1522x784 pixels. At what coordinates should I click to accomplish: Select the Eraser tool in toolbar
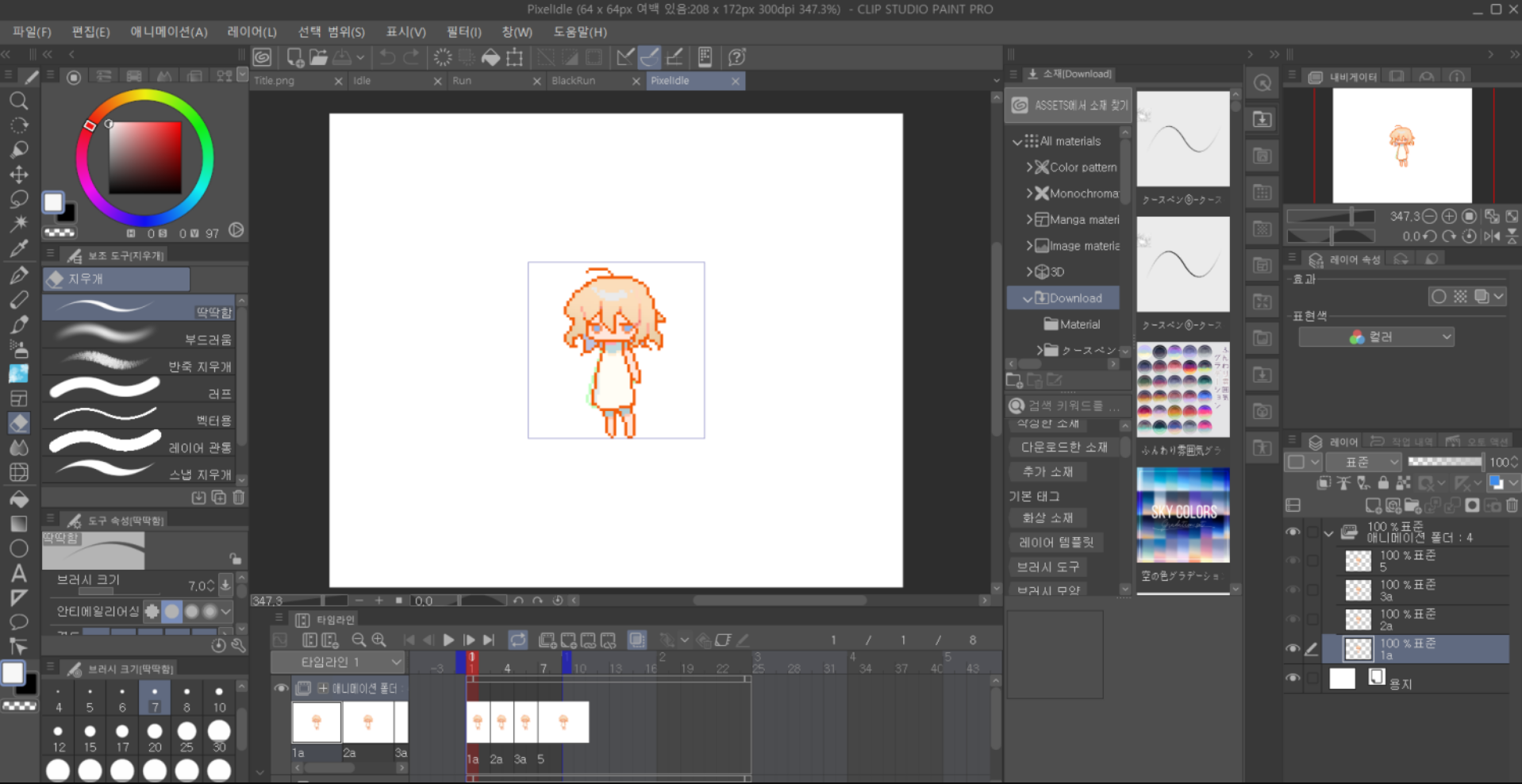point(19,424)
